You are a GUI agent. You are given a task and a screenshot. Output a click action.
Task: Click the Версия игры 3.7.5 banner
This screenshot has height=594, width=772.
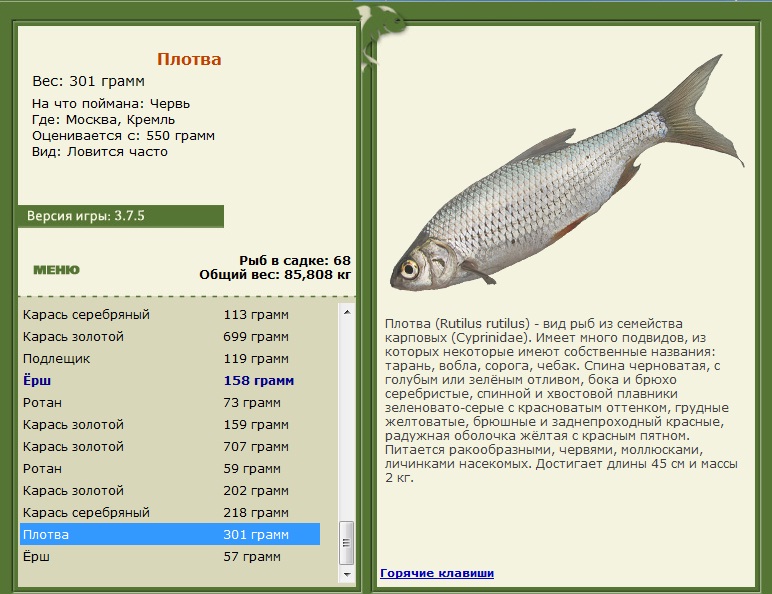(121, 216)
